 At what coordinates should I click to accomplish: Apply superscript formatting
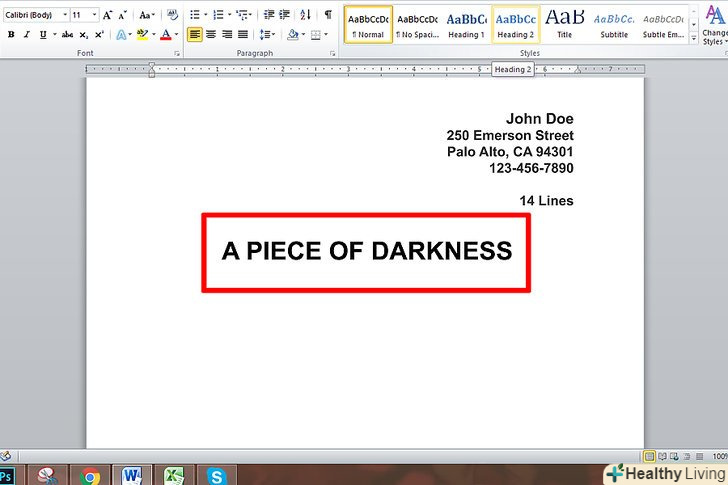point(99,34)
